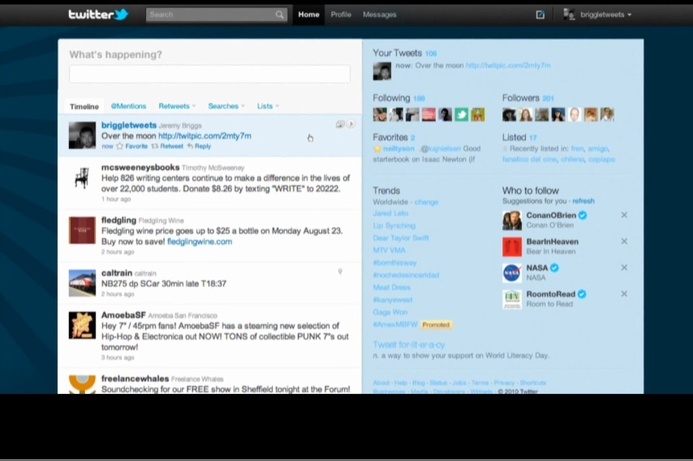Click the mcsweeneysbooks chair avatar
693x461 pixels.
(82, 178)
